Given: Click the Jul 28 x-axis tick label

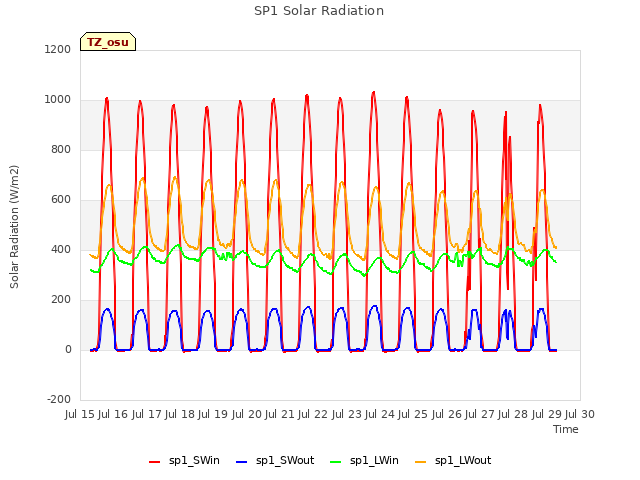Looking at the screenshot, I should pyautogui.click(x=513, y=414).
